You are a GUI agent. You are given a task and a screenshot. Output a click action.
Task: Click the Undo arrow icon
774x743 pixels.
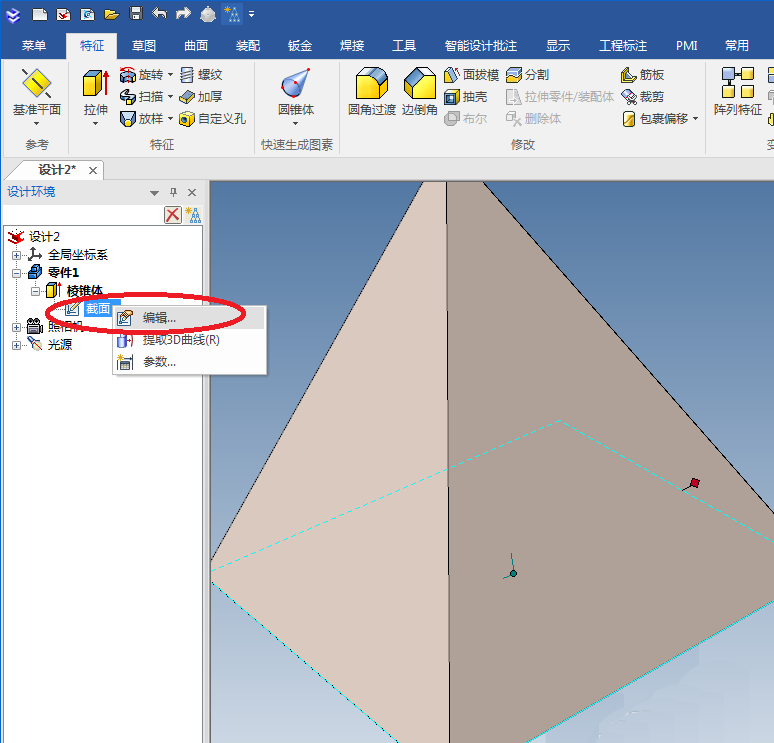(159, 13)
